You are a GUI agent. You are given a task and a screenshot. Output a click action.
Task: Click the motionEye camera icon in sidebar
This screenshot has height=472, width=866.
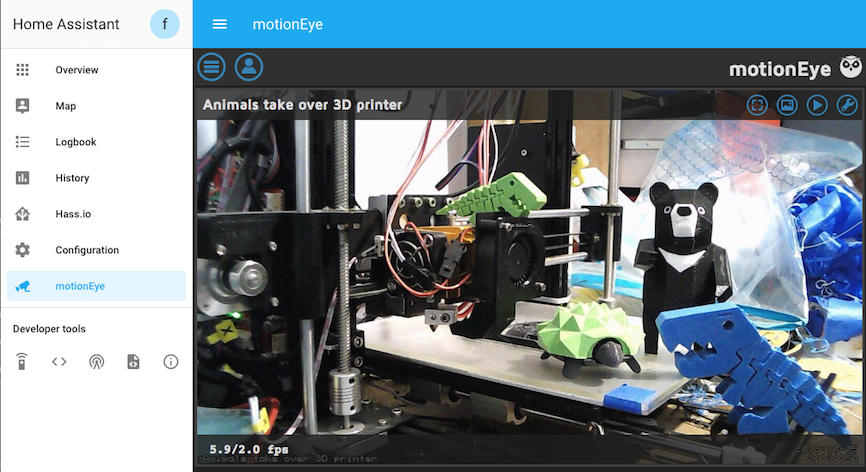pyautogui.click(x=23, y=286)
